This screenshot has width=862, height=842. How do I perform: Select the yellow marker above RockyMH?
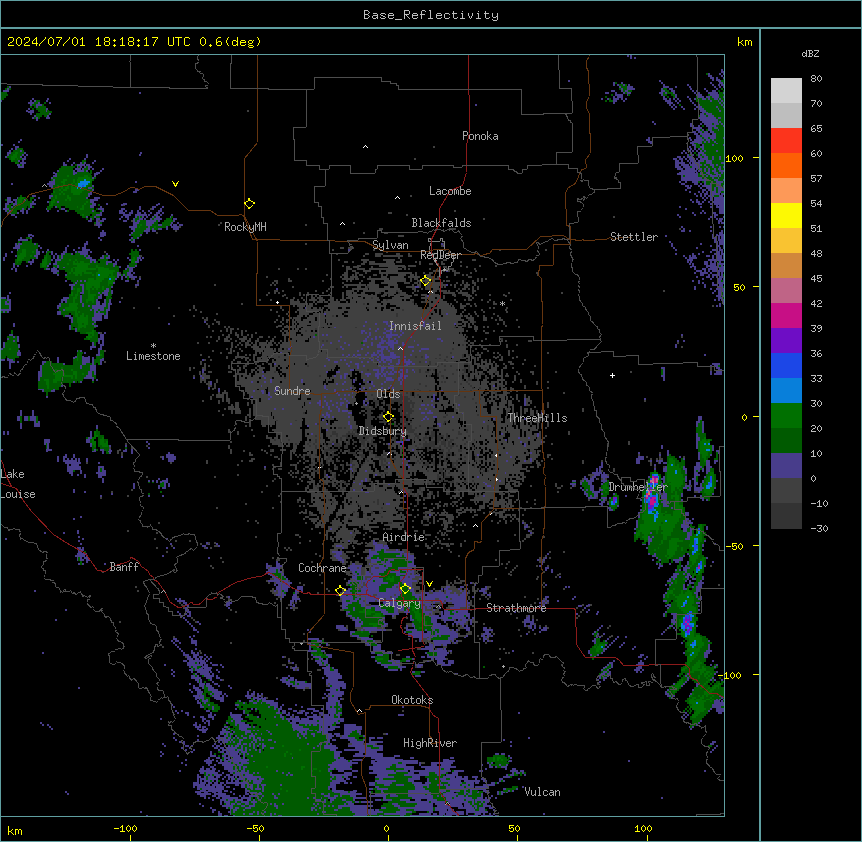pos(249,204)
